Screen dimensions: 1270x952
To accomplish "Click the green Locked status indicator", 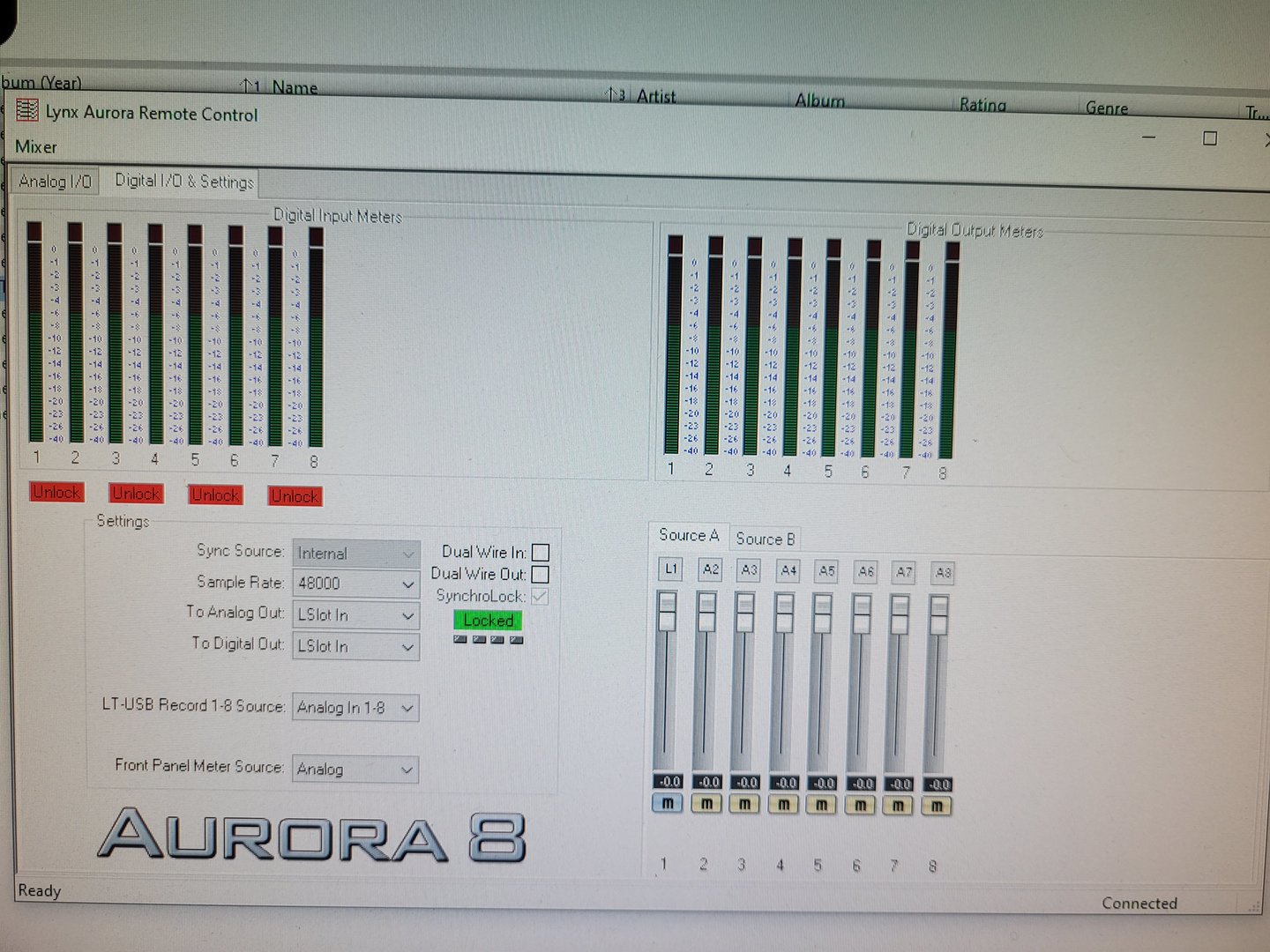I will click(x=488, y=621).
